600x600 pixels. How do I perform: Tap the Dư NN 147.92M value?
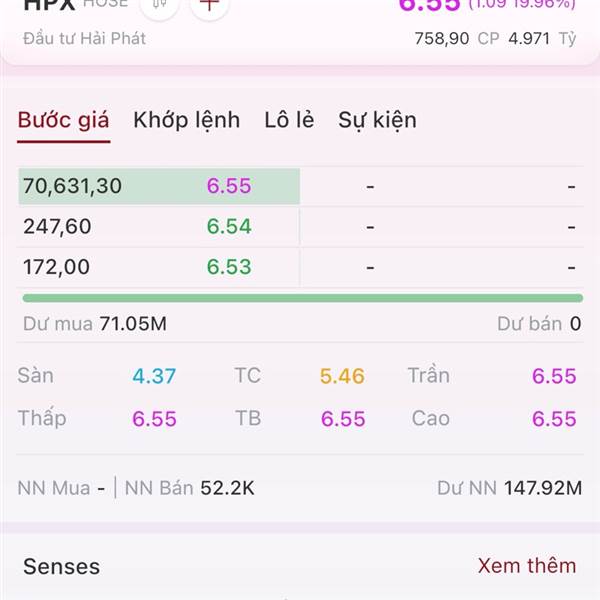543,488
